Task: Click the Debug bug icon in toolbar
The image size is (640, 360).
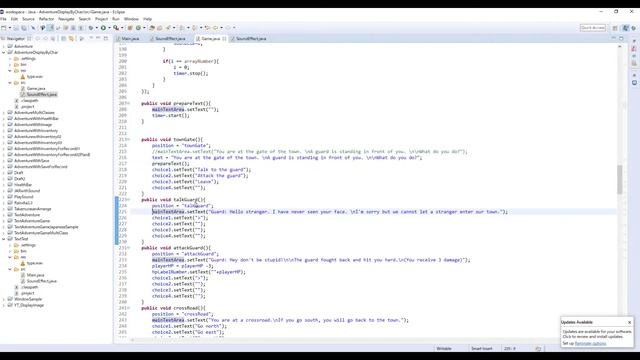Action: coord(91,28)
